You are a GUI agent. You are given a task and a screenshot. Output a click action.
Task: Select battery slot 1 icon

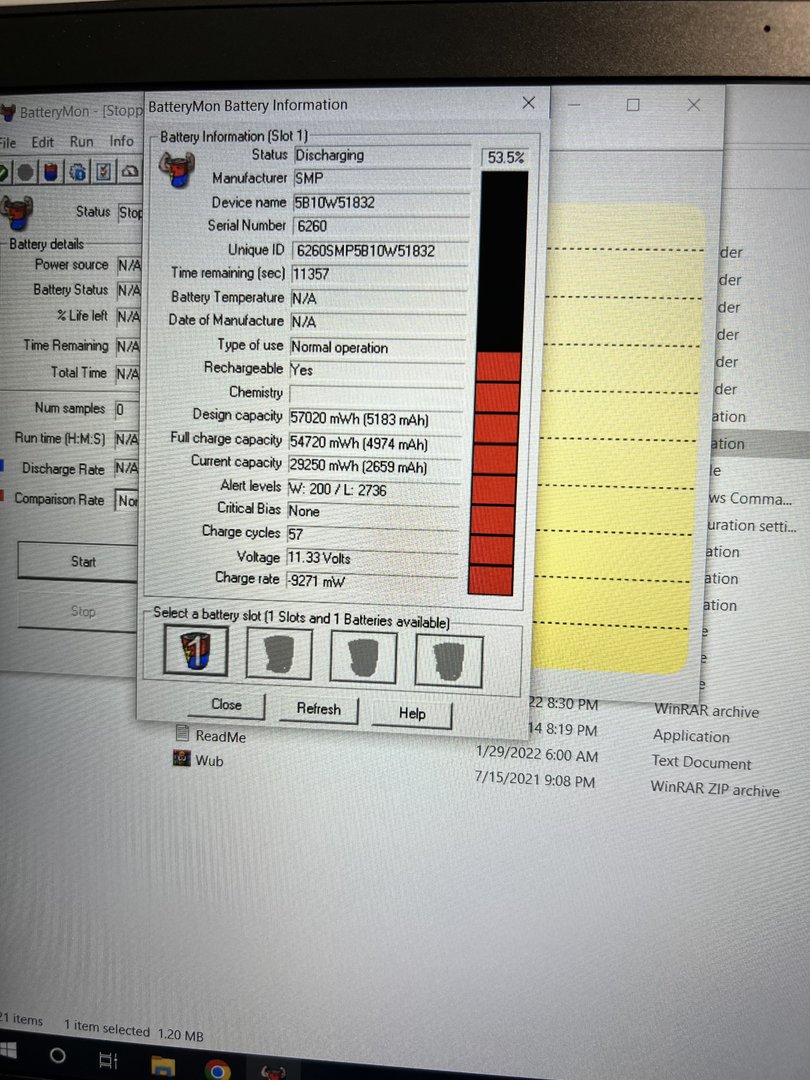(196, 653)
